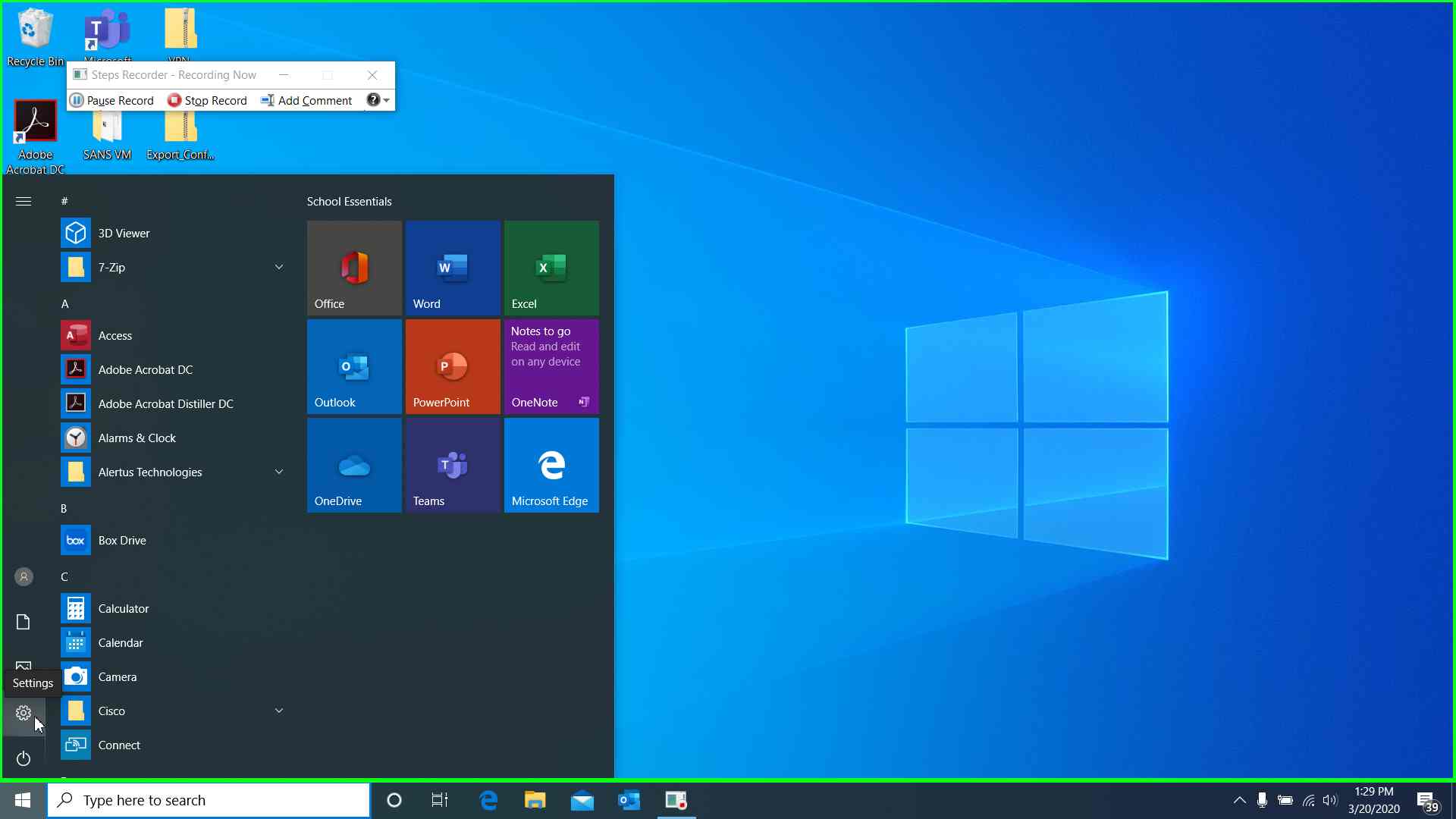Open Connect app in list

[x=174, y=745]
